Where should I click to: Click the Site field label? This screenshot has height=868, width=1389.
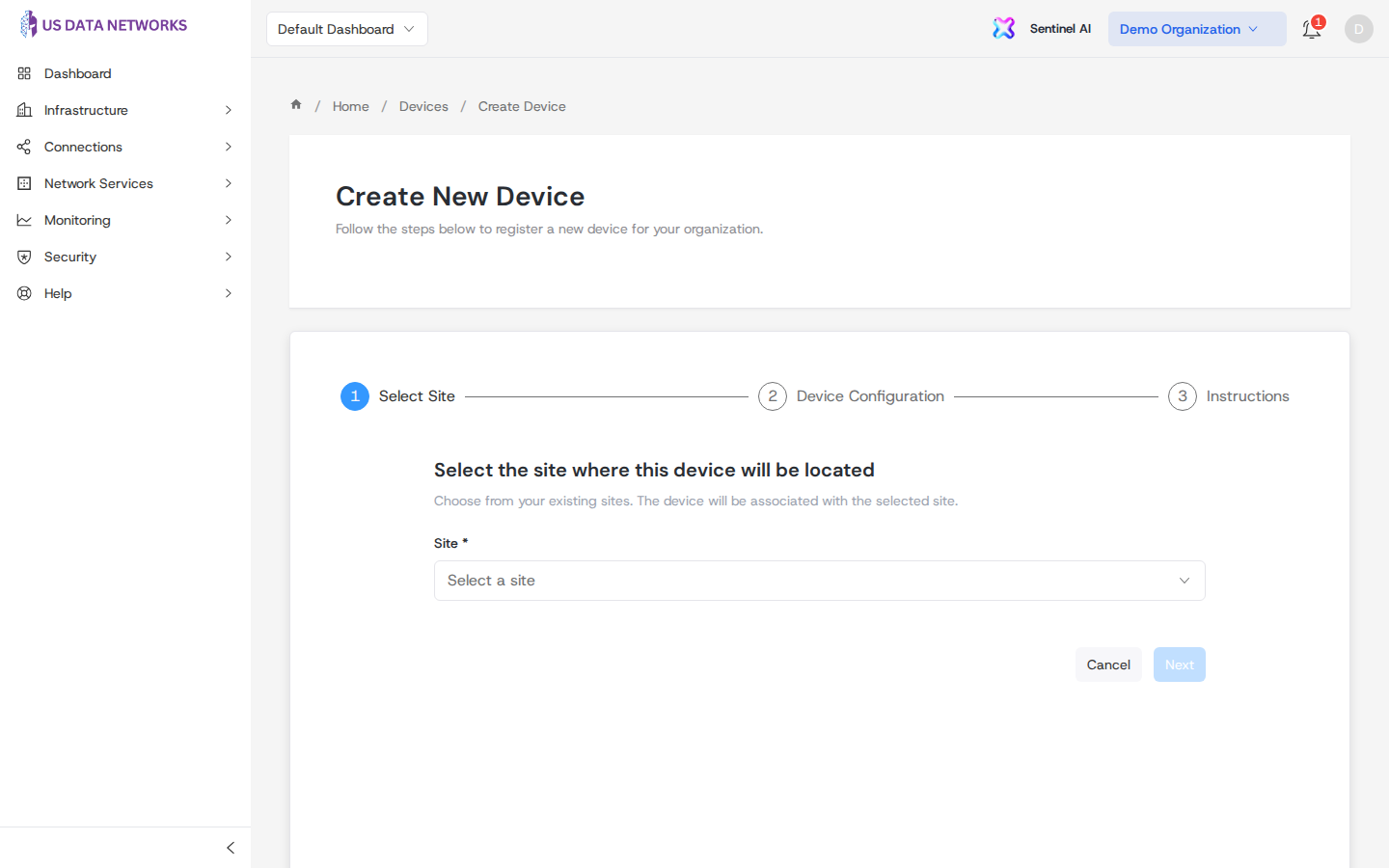(450, 543)
